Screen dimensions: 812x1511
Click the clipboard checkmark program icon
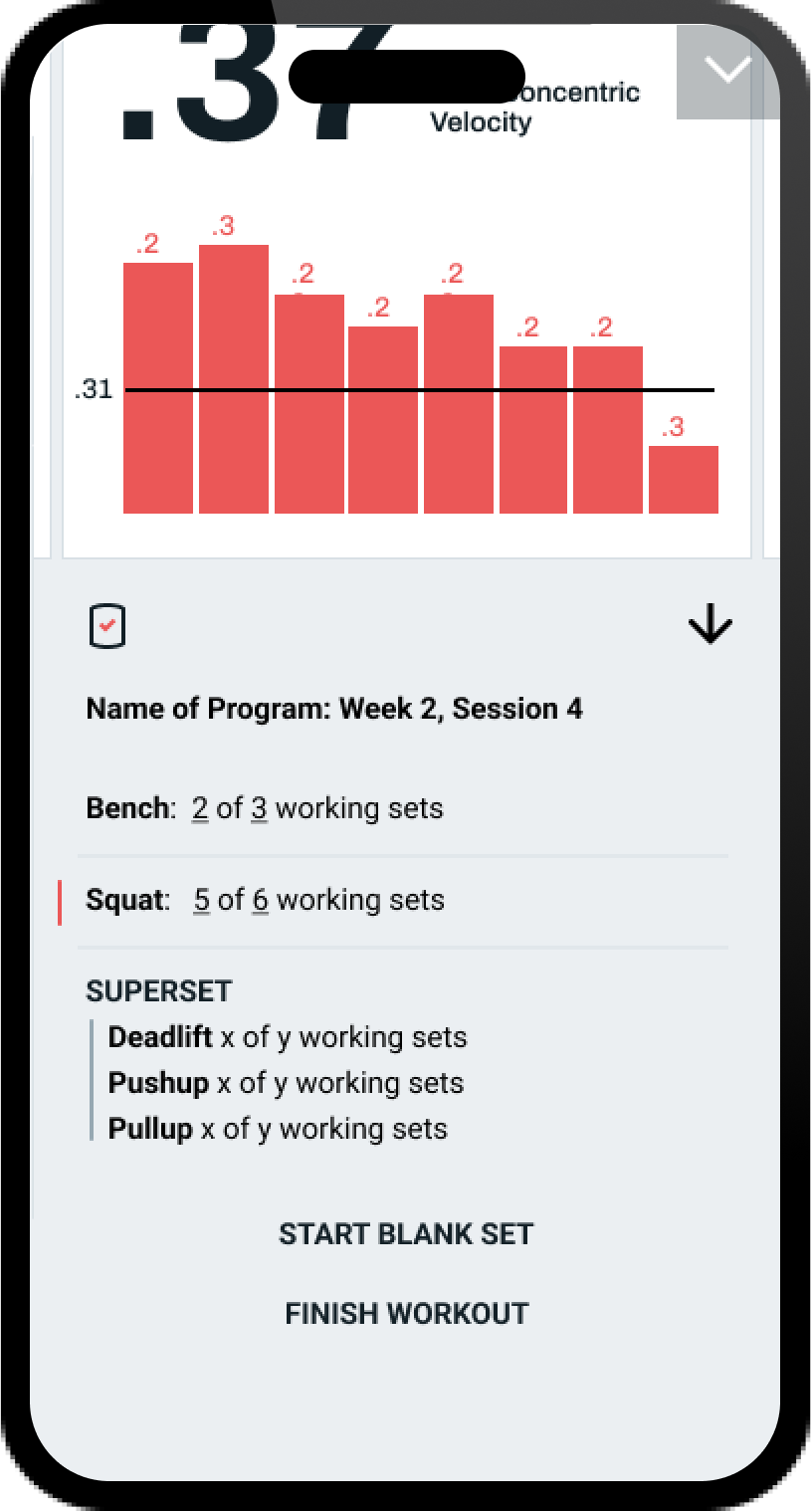[107, 626]
